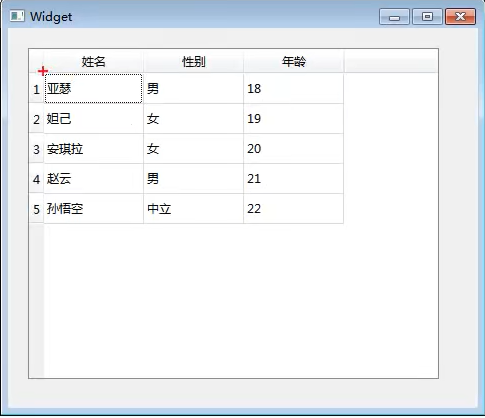The image size is (485, 418).
Task: Select the cell 孙悟空
Action: tap(94, 209)
